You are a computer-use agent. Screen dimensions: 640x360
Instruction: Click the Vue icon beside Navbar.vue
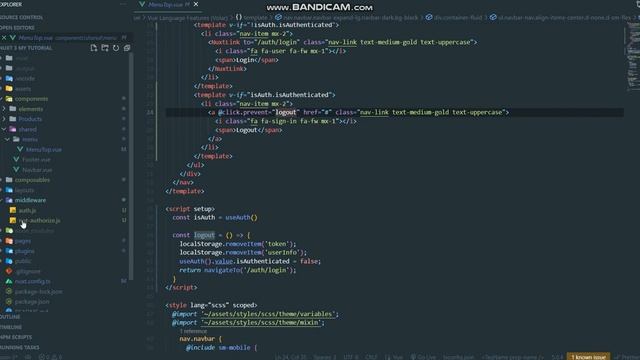[16, 170]
